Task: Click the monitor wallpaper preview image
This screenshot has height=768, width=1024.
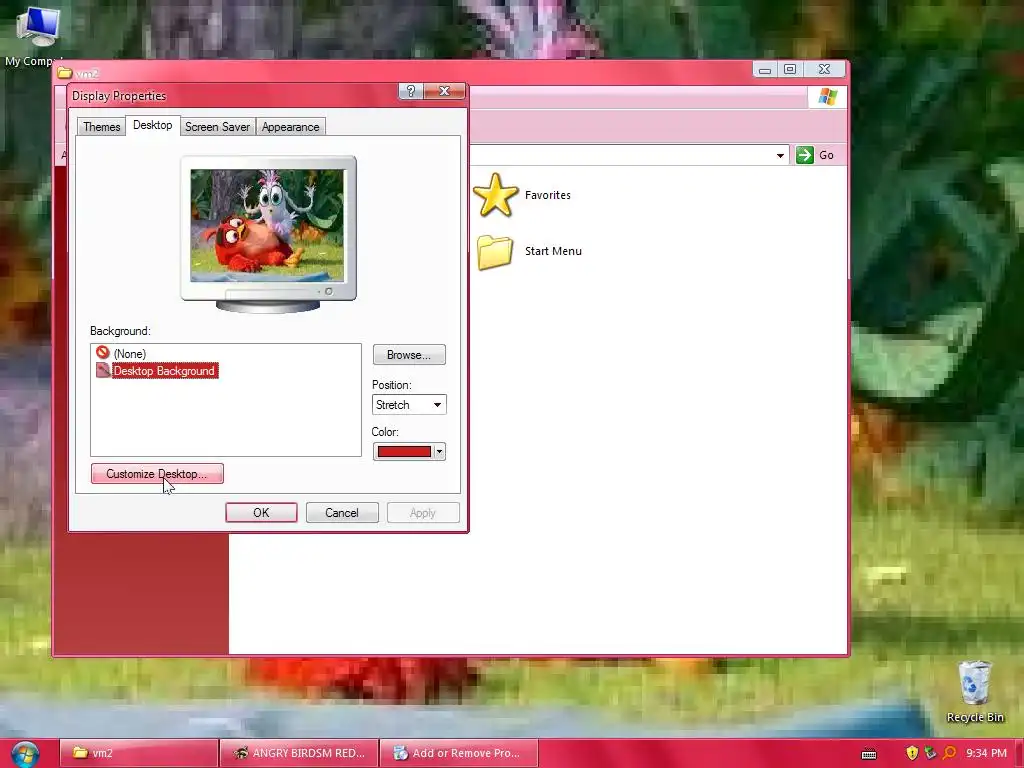Action: [267, 225]
